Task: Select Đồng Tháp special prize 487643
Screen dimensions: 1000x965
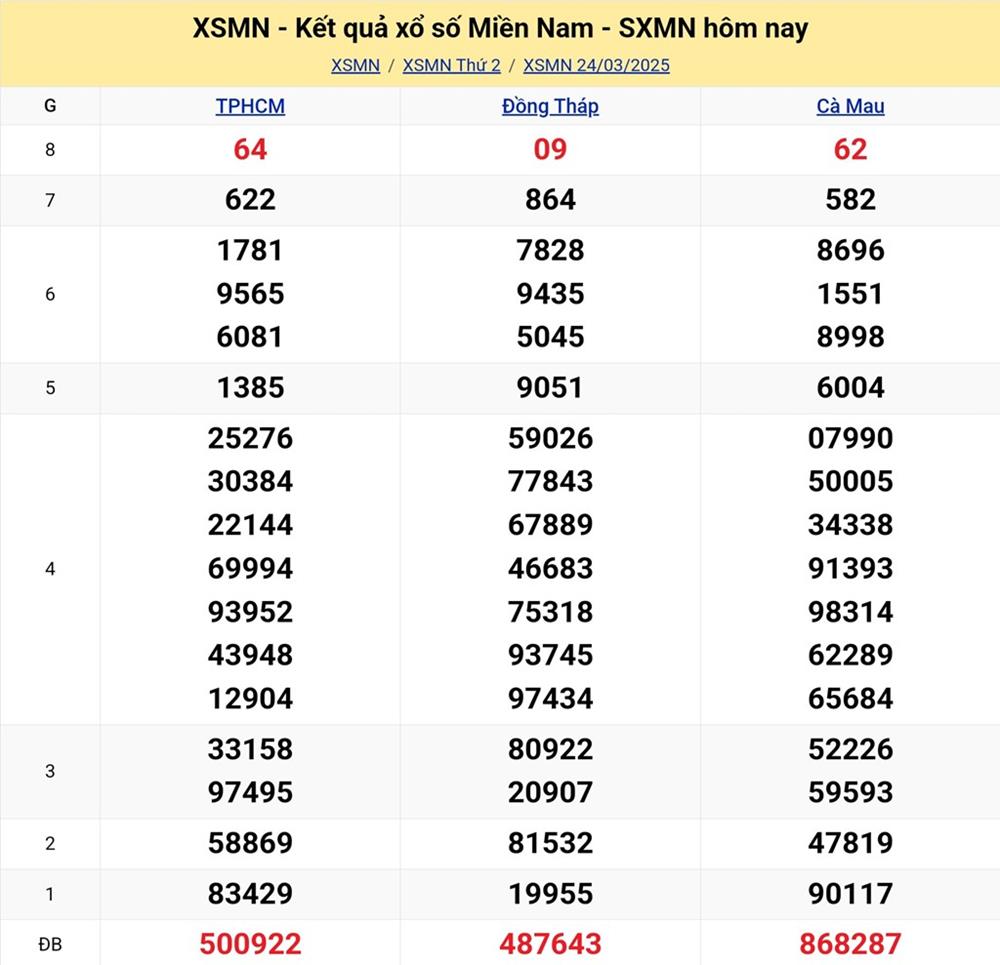Action: pyautogui.click(x=550, y=942)
